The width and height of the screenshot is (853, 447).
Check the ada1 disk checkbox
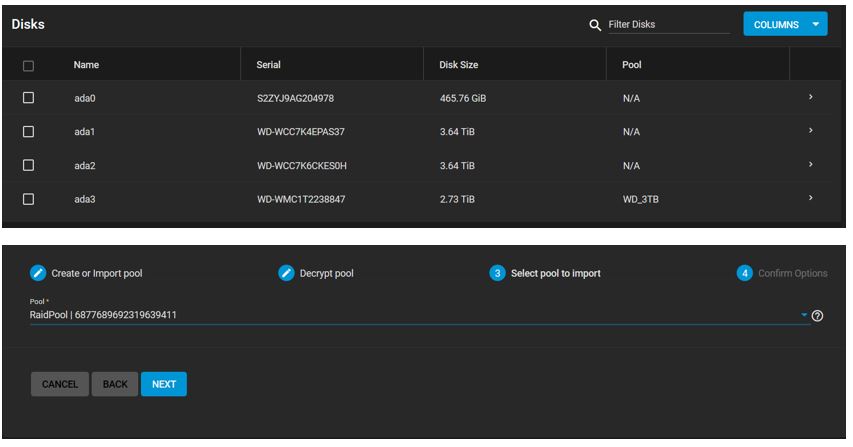28,132
